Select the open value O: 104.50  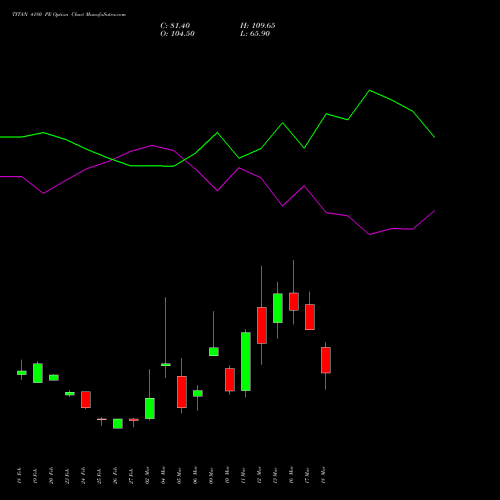click(177, 34)
